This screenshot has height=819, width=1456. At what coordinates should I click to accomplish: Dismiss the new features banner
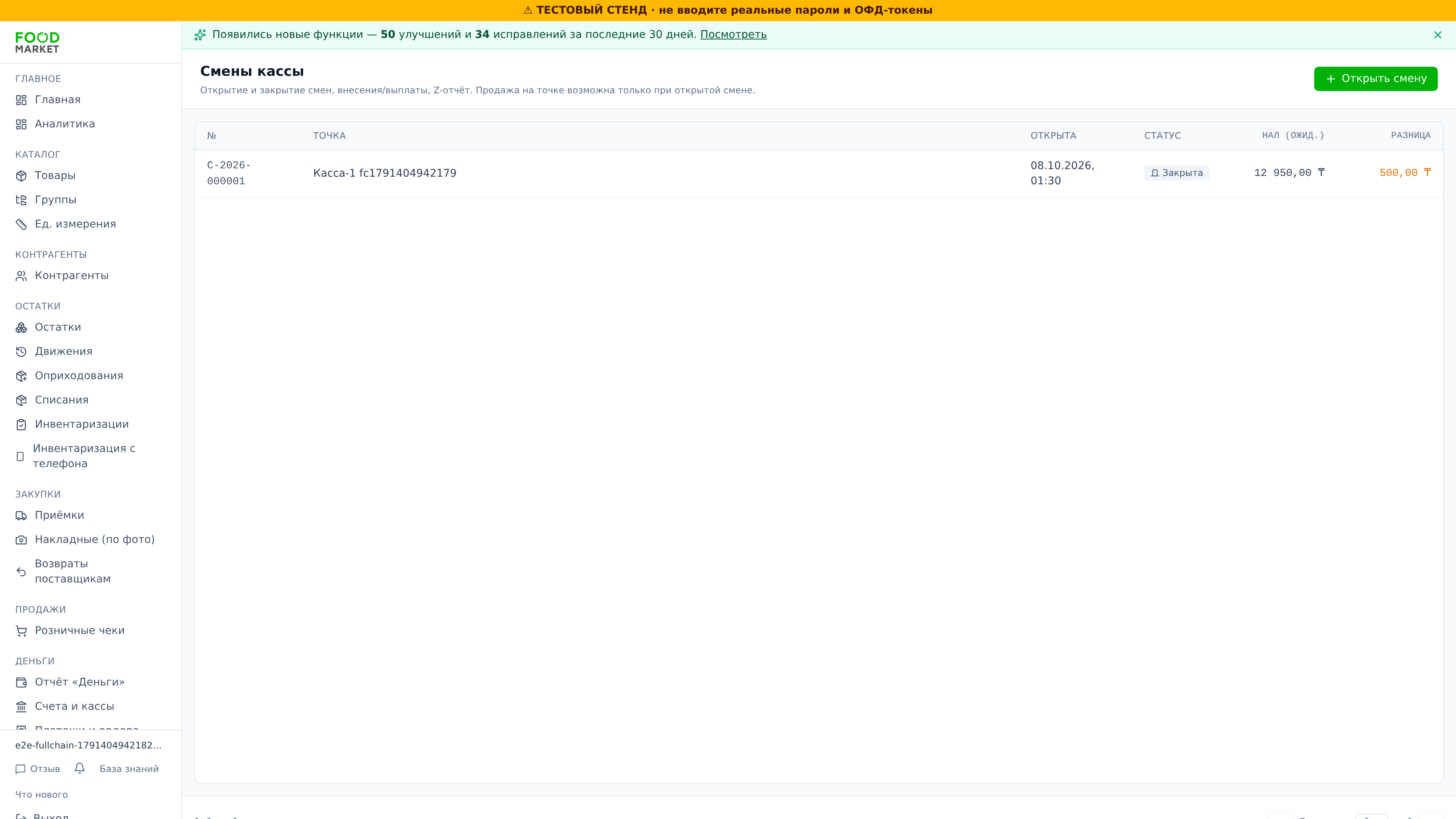1437,35
